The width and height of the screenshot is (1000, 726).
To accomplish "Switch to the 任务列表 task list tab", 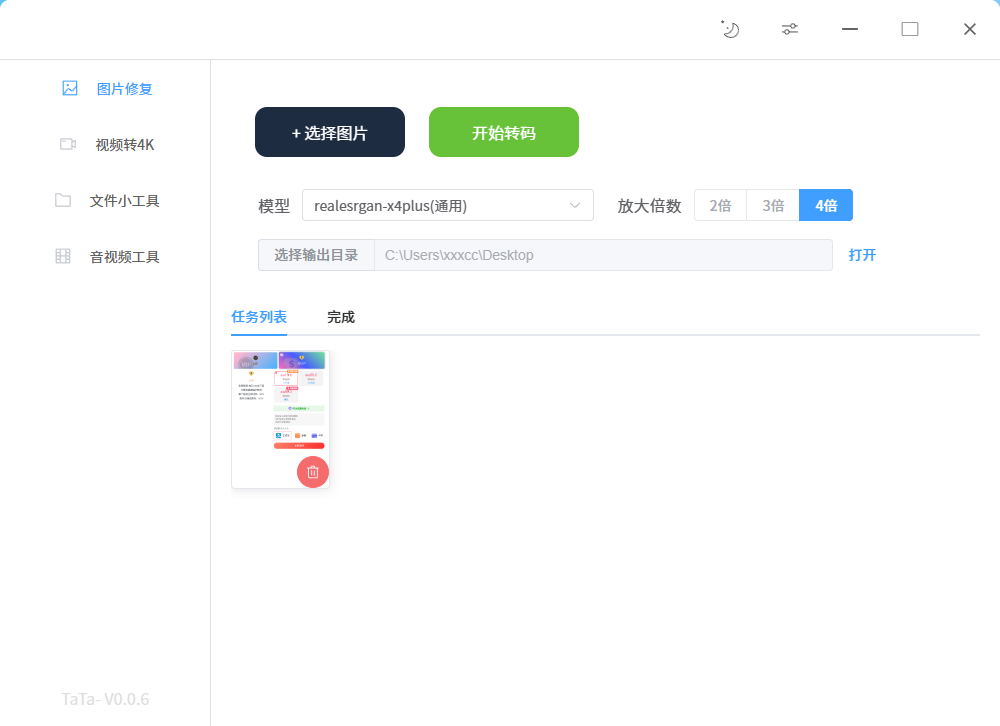I will click(x=258, y=316).
